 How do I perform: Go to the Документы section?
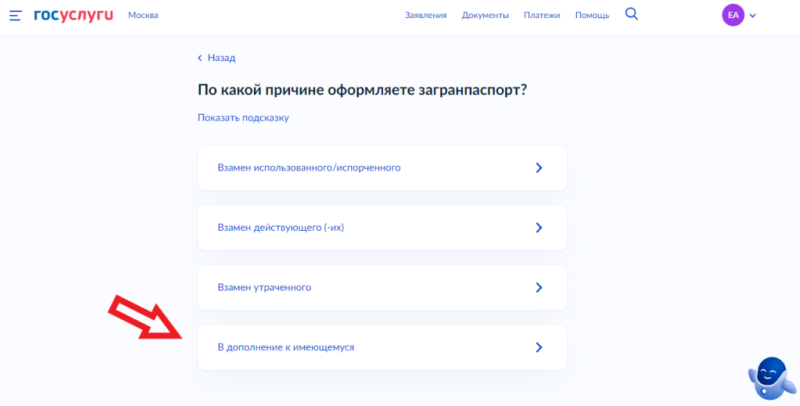click(x=485, y=16)
